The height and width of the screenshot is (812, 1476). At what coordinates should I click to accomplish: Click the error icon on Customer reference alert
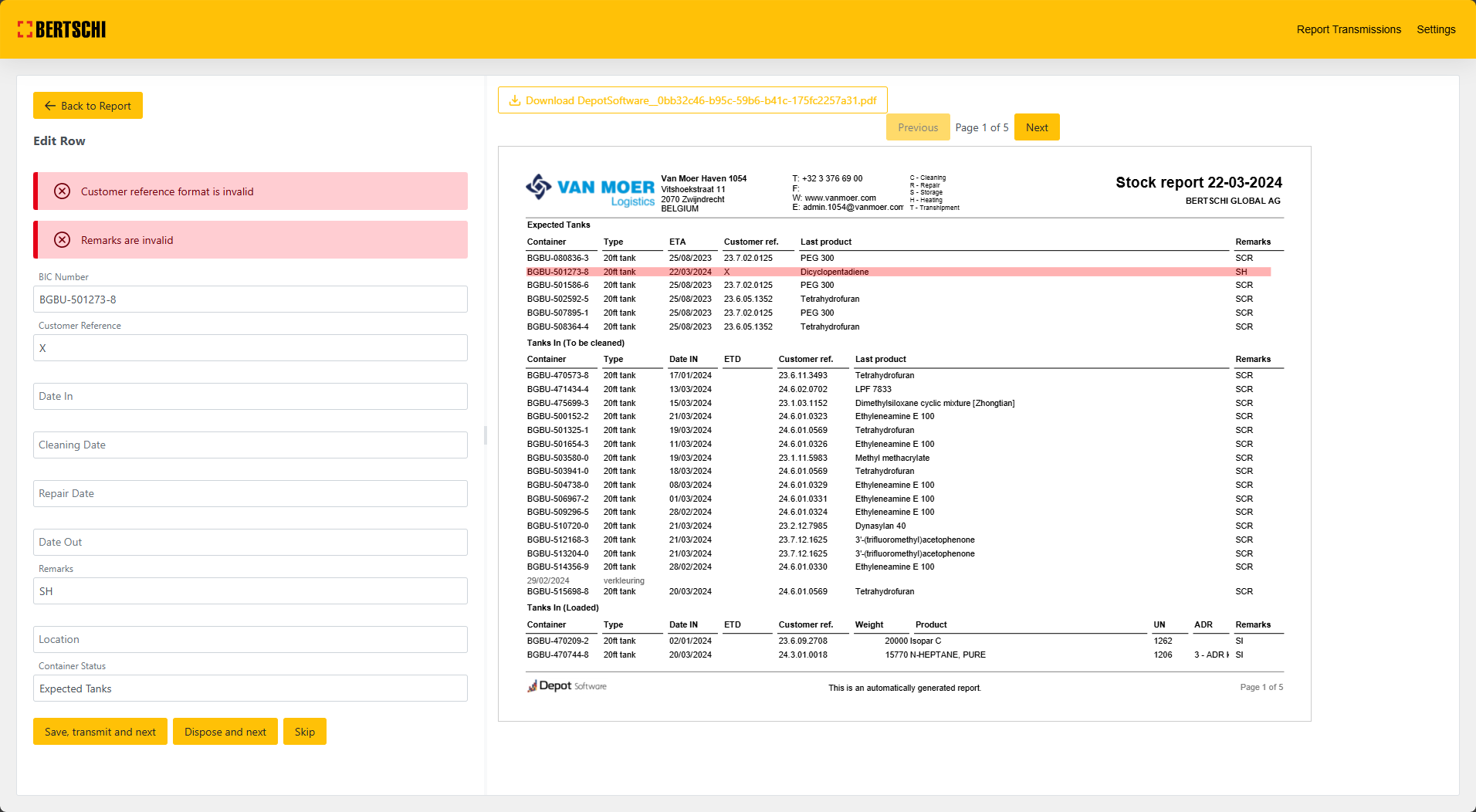tap(63, 191)
